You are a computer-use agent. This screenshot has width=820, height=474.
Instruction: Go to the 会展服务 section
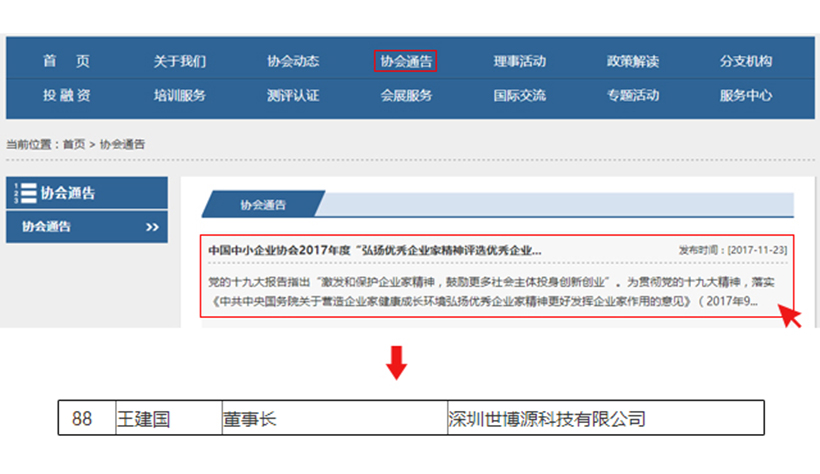[406, 96]
